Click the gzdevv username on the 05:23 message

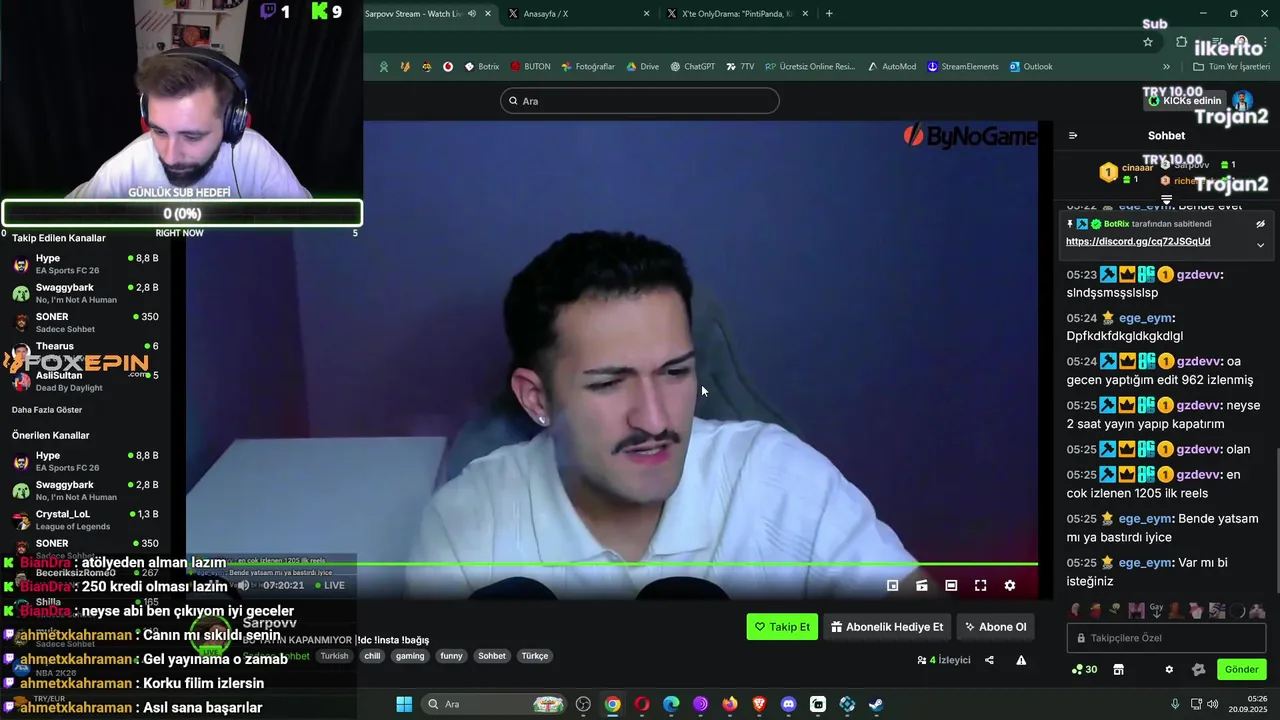(1199, 274)
